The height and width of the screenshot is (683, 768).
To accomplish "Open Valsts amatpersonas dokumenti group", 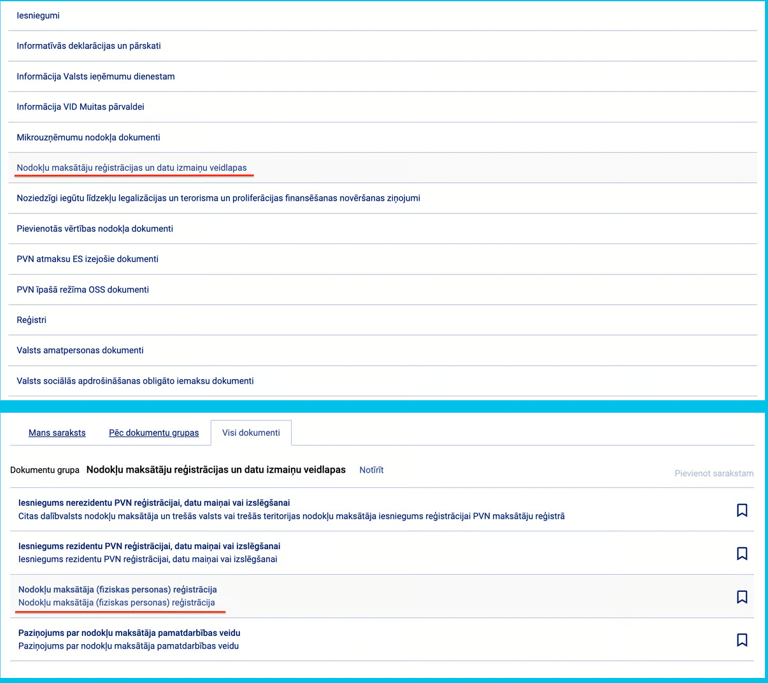I will [x=383, y=350].
